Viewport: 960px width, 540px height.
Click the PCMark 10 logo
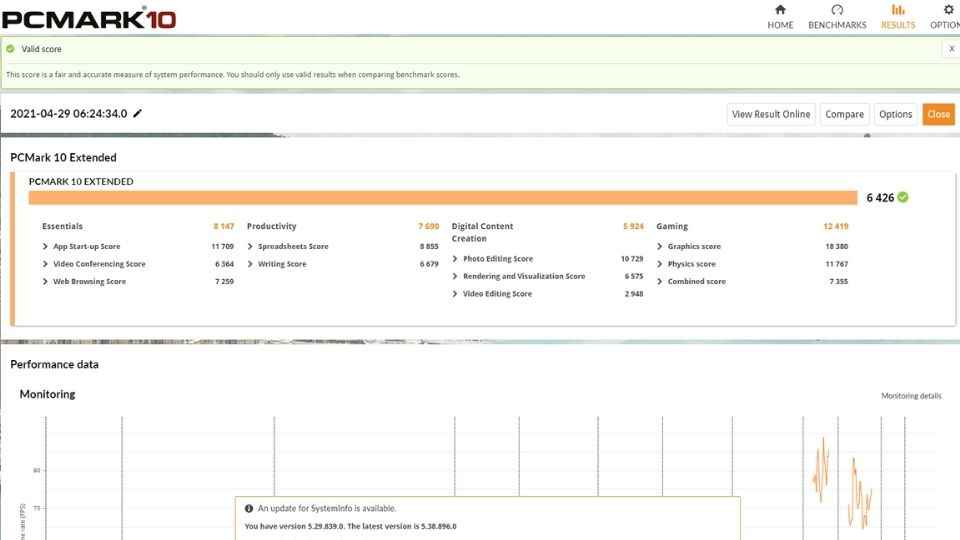pos(89,18)
